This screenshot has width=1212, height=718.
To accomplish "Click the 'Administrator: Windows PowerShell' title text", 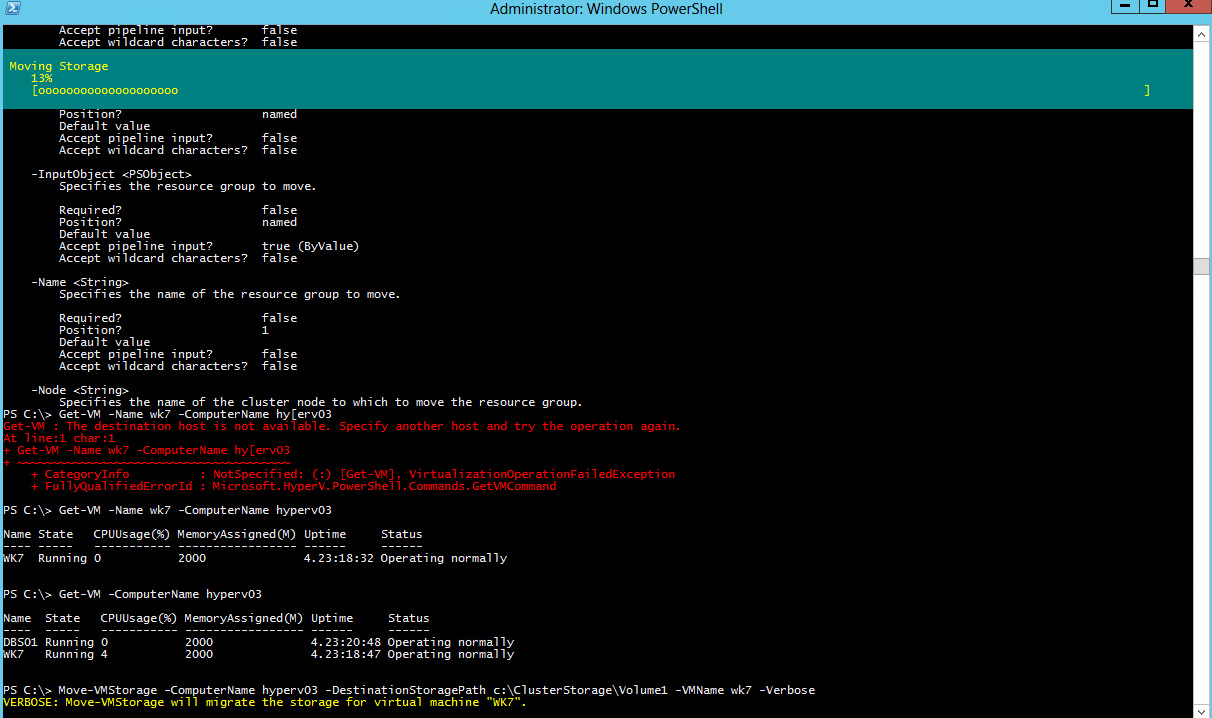I will (606, 9).
